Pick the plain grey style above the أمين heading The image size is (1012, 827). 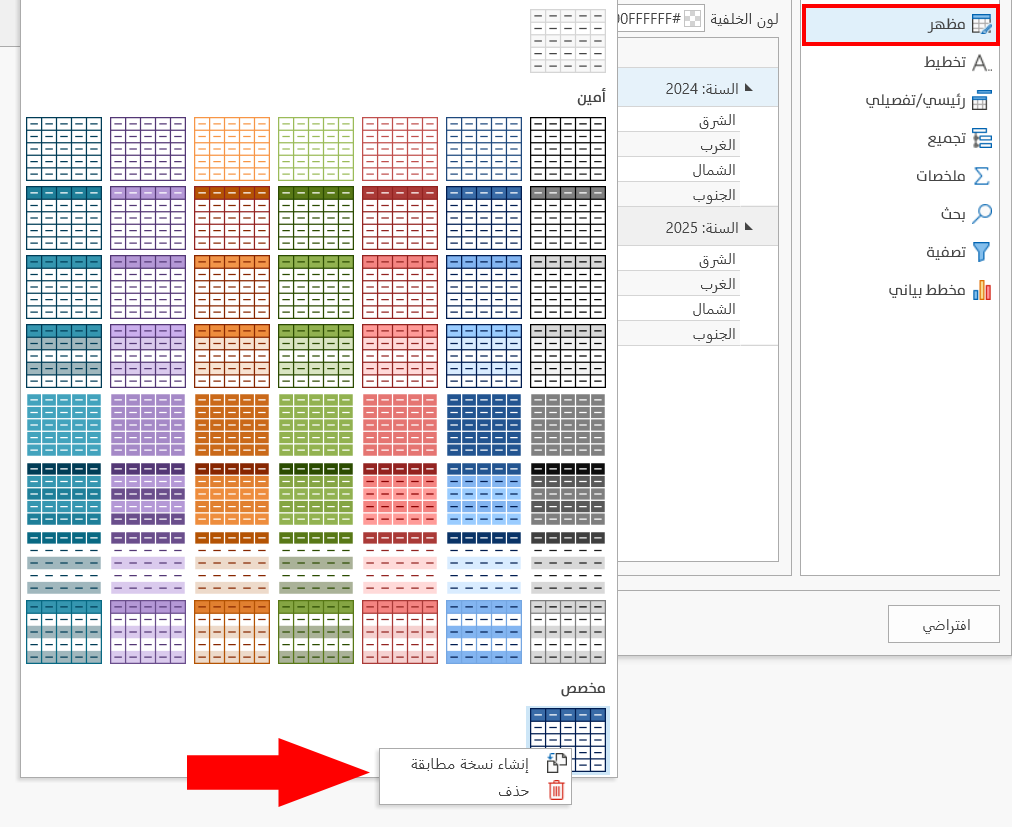click(x=568, y=41)
